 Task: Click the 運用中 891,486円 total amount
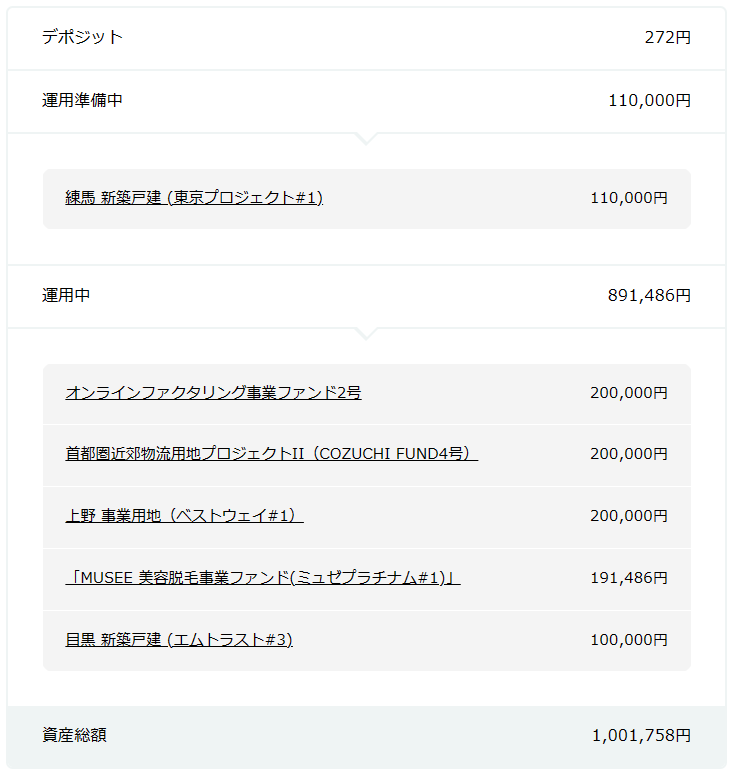[x=649, y=295]
